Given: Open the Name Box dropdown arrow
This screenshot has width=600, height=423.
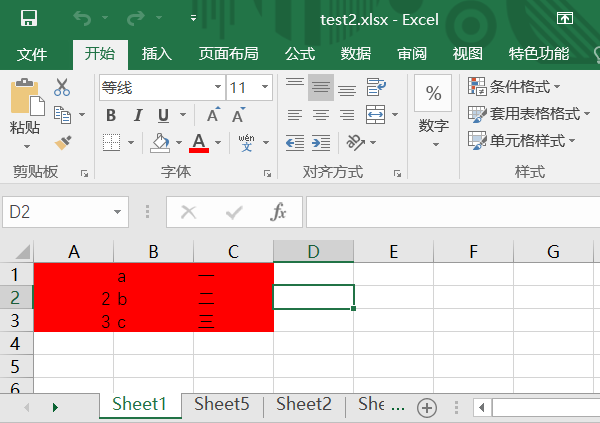Looking at the screenshot, I should pyautogui.click(x=119, y=212).
